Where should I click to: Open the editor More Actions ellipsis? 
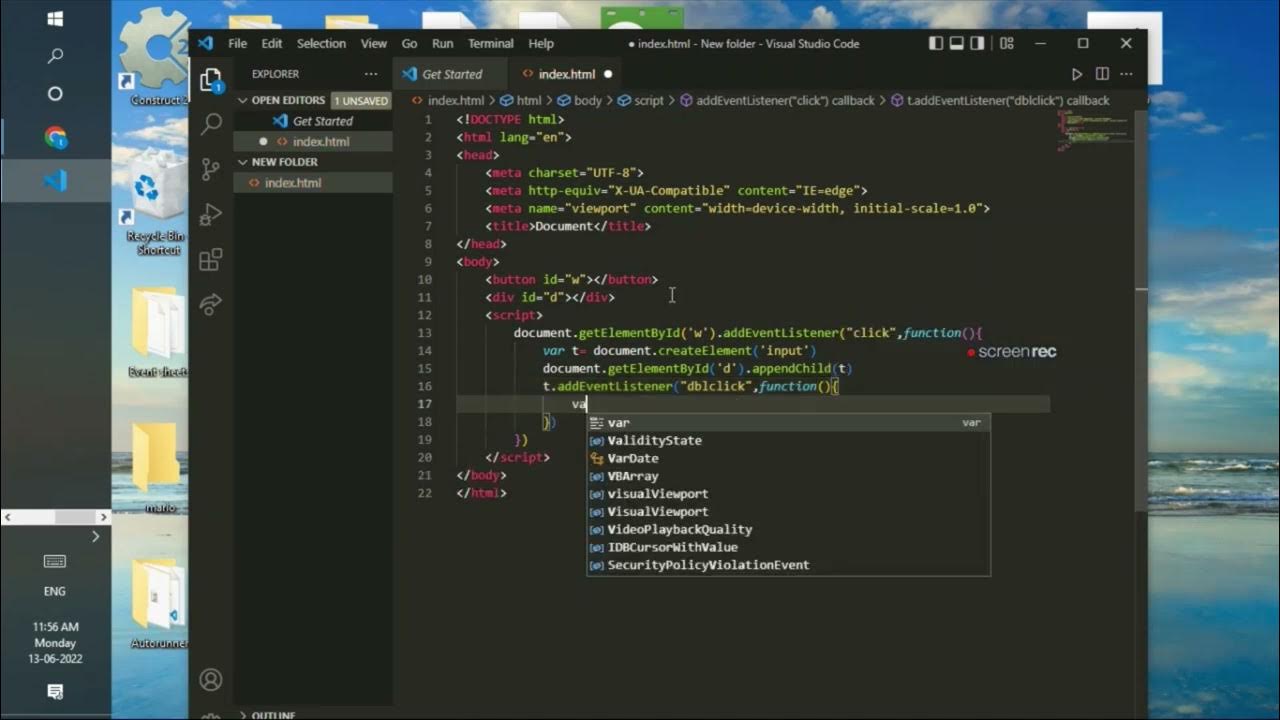[1128, 74]
